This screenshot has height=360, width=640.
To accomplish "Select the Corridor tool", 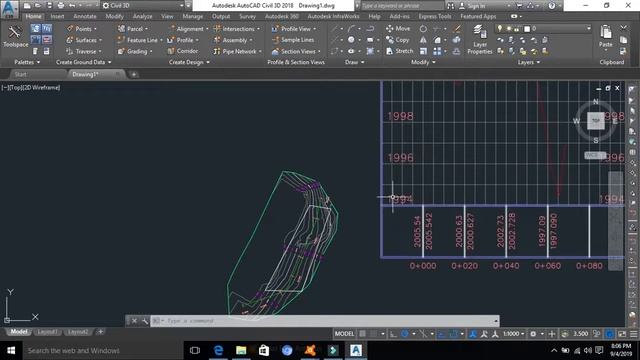I will point(183,51).
